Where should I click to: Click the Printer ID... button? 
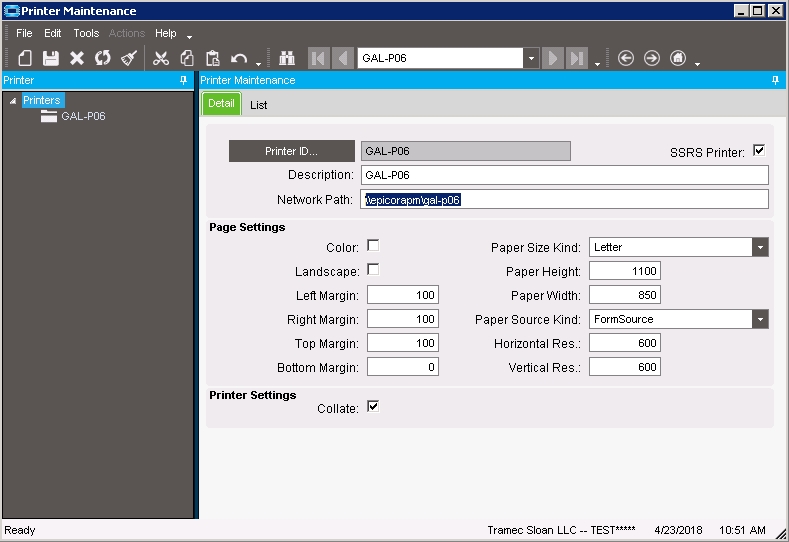tap(291, 151)
